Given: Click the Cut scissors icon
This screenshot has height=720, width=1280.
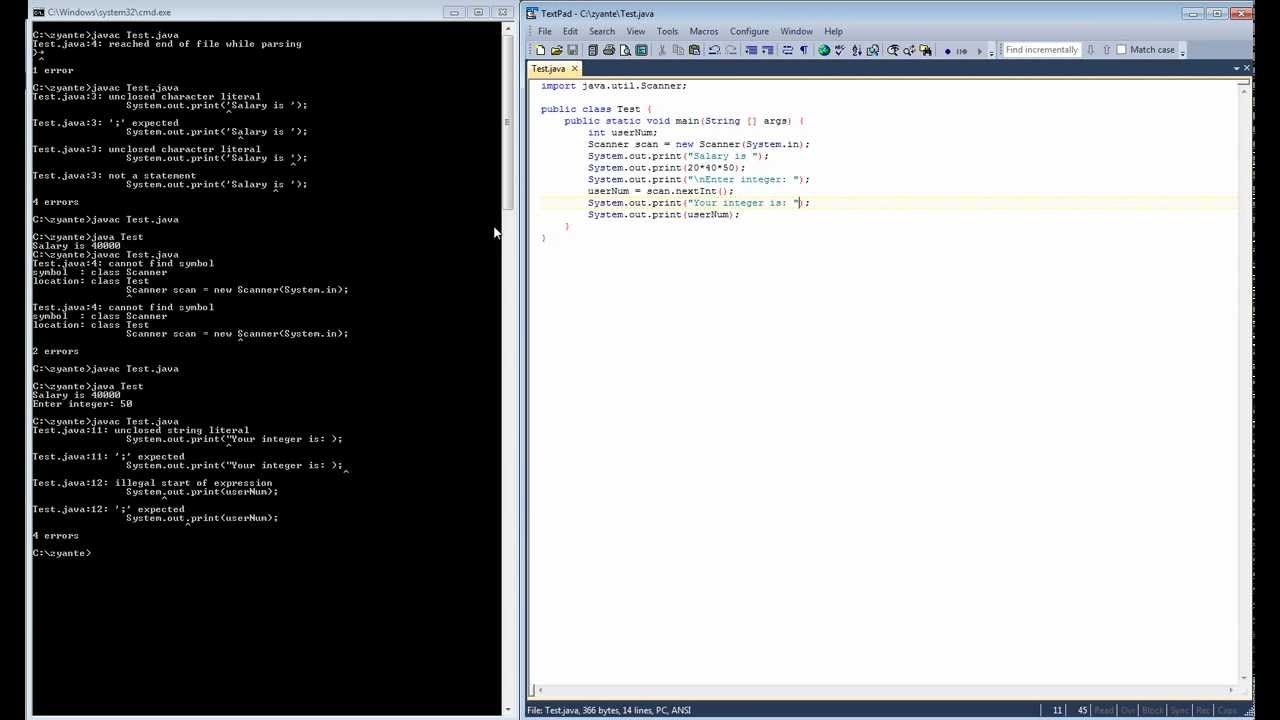Looking at the screenshot, I should point(660,50).
